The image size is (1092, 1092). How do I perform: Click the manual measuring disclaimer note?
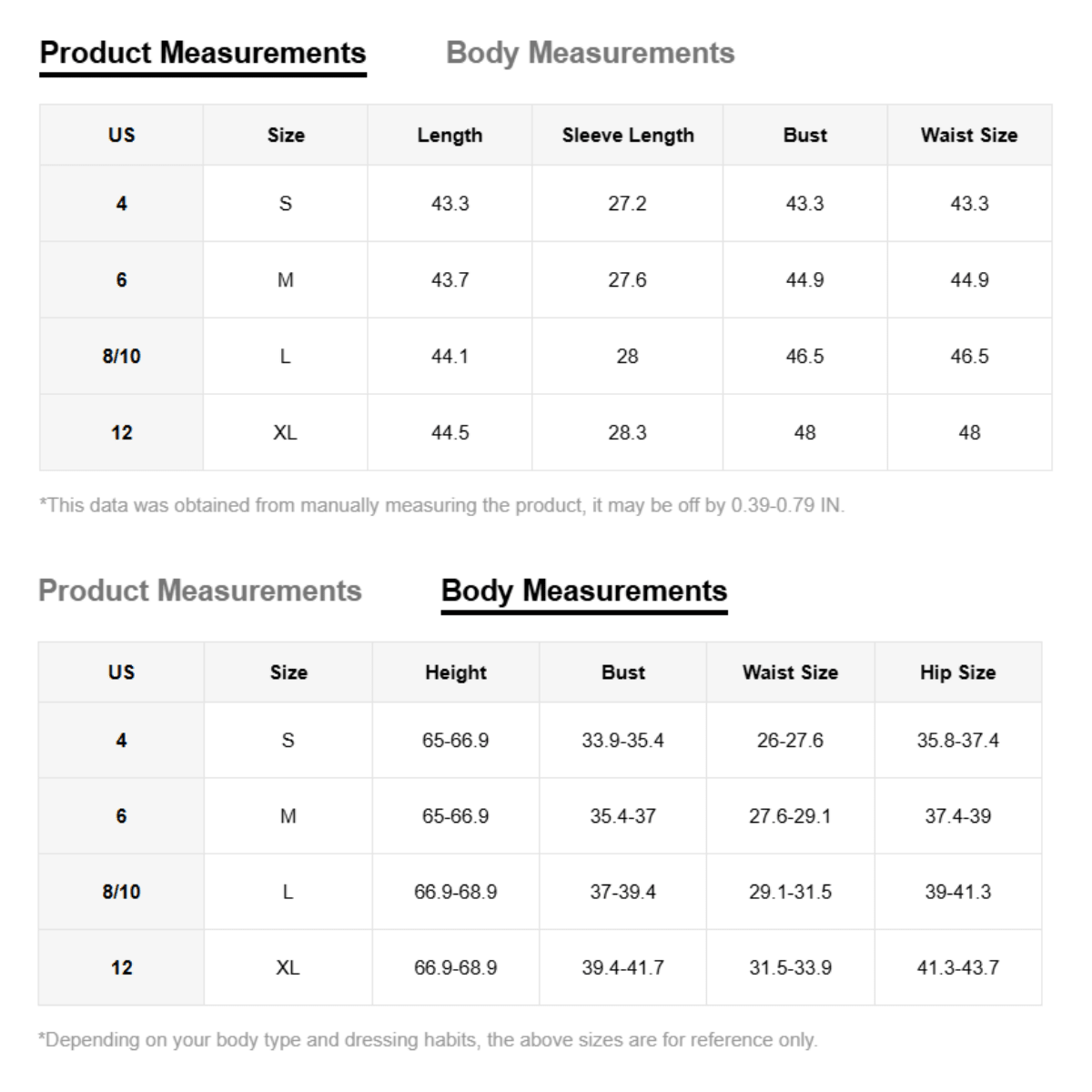pos(442,505)
